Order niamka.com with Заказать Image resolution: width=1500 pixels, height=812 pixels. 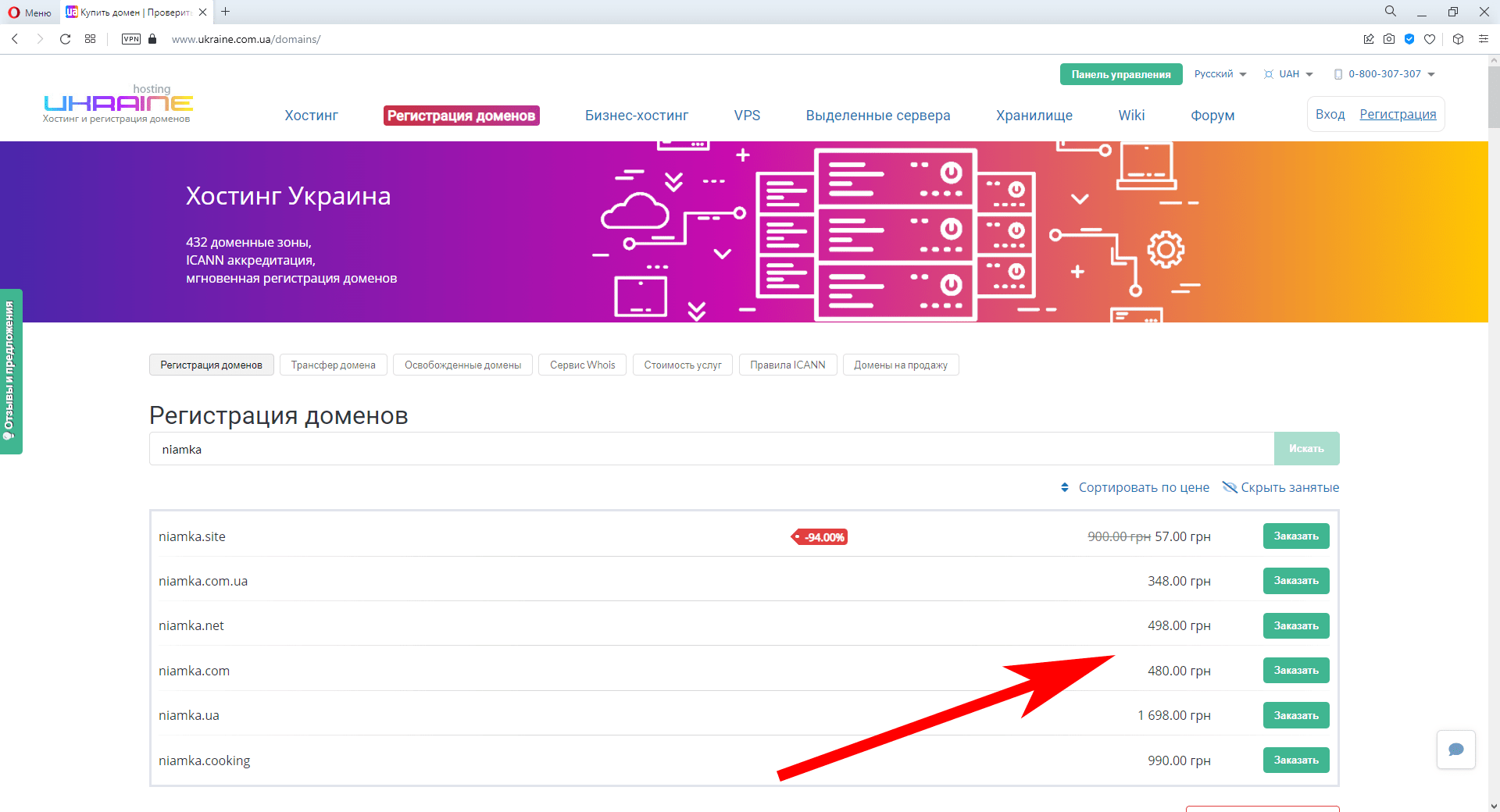[x=1296, y=671]
